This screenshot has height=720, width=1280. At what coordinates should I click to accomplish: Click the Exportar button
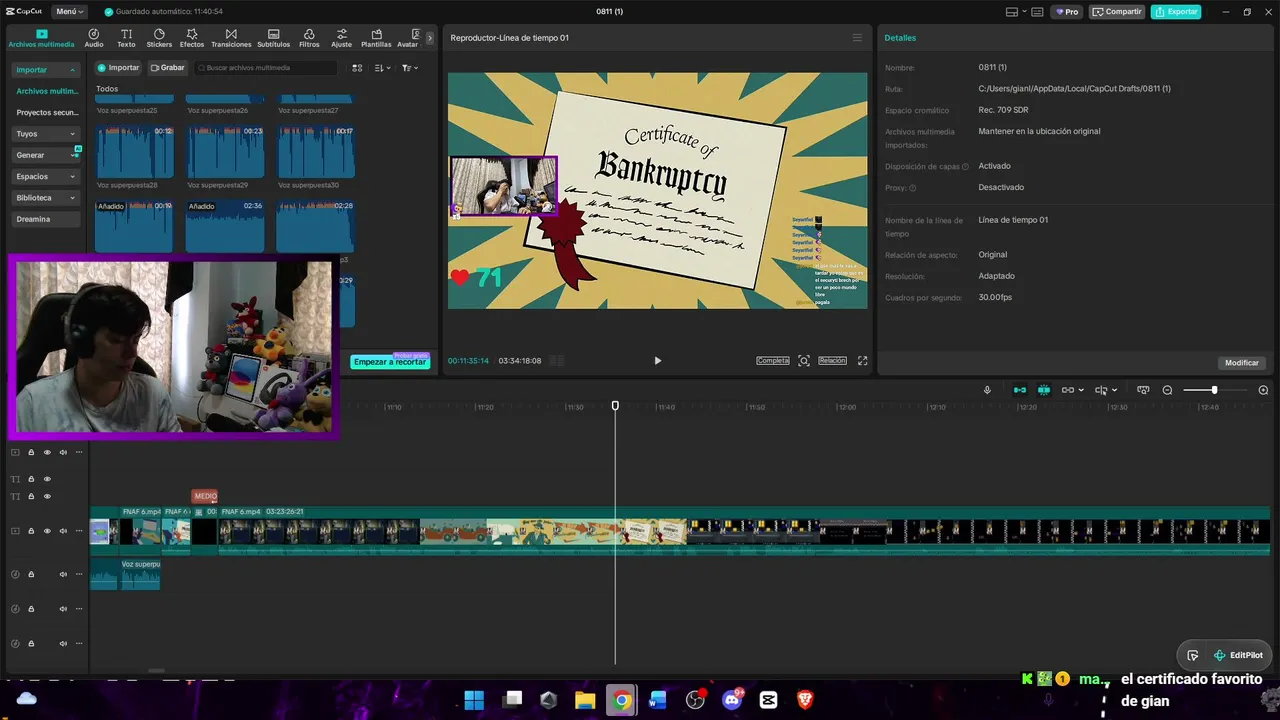point(1176,12)
